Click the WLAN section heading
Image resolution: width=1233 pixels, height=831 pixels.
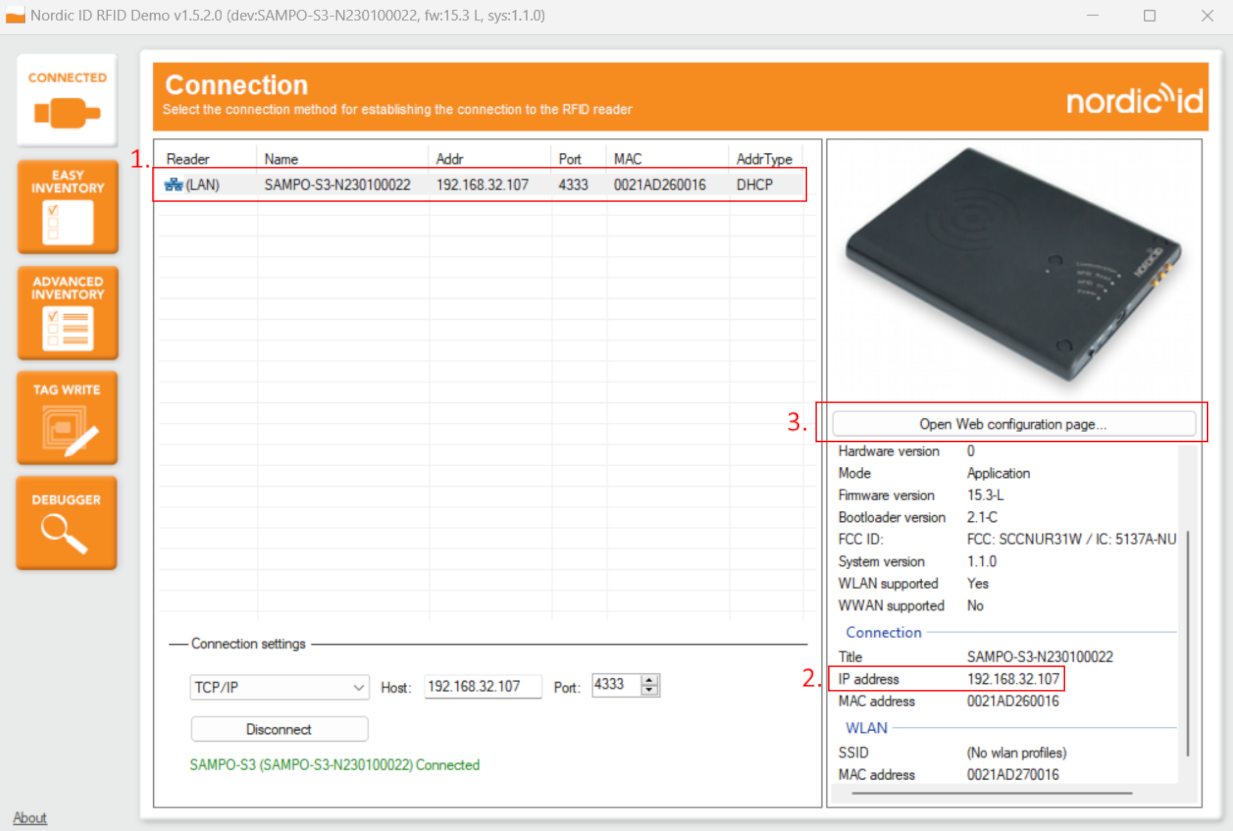867,728
